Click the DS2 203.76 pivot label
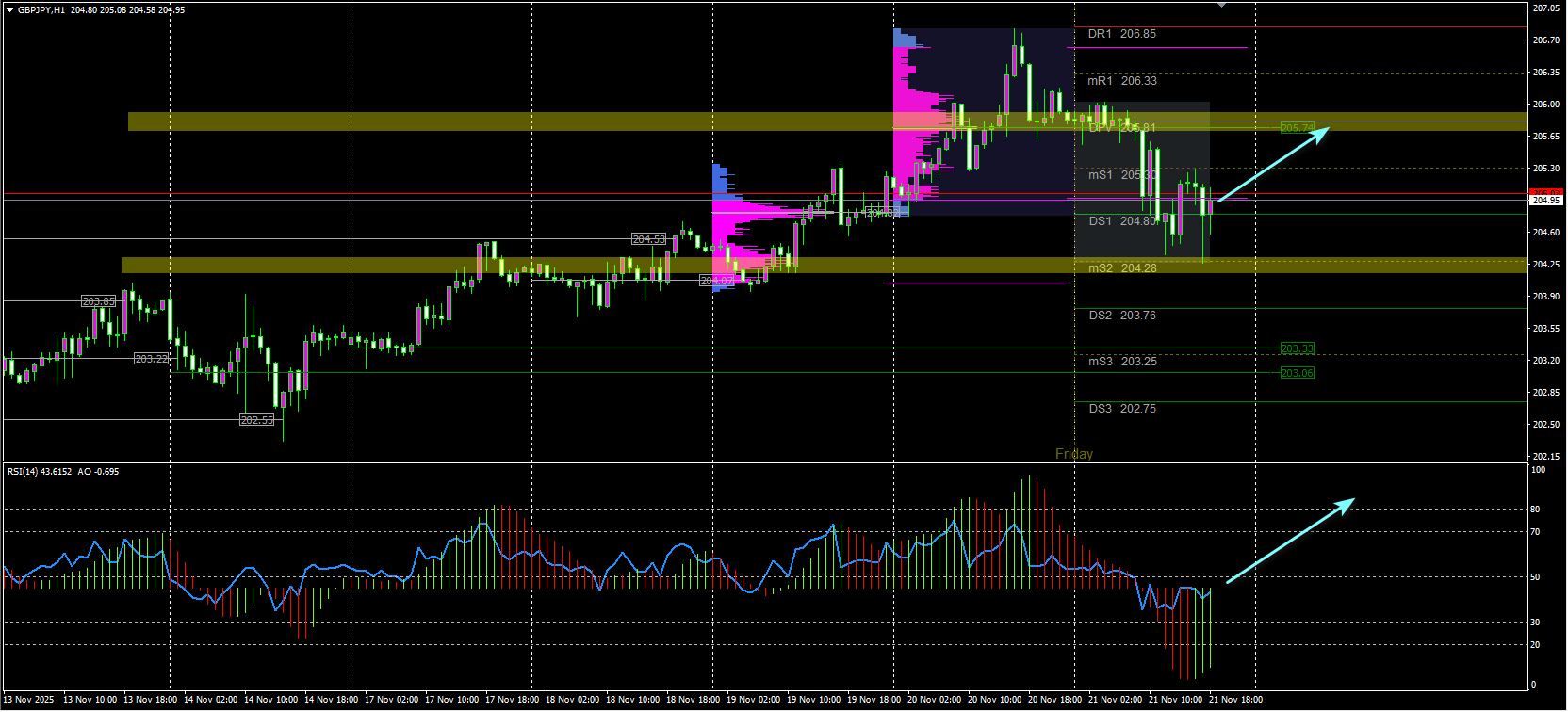The height and width of the screenshot is (712, 1568). (1122, 316)
